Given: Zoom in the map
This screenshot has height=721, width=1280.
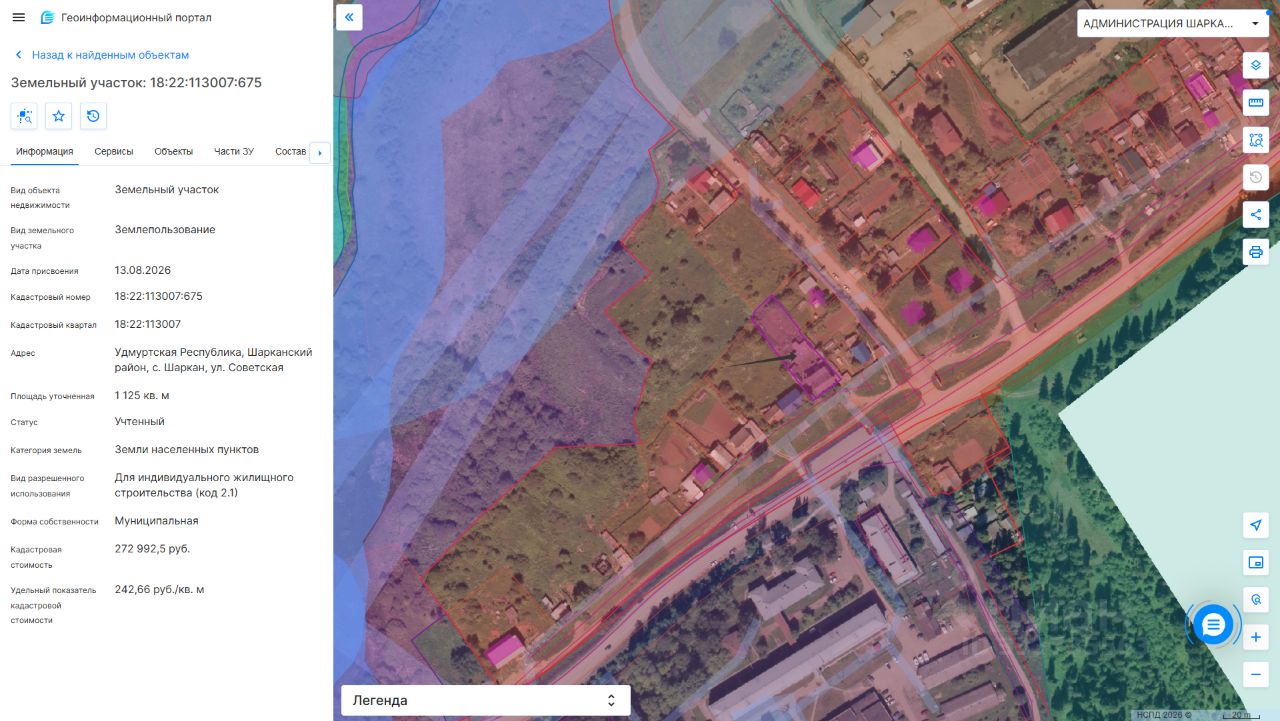Looking at the screenshot, I should pos(1256,637).
